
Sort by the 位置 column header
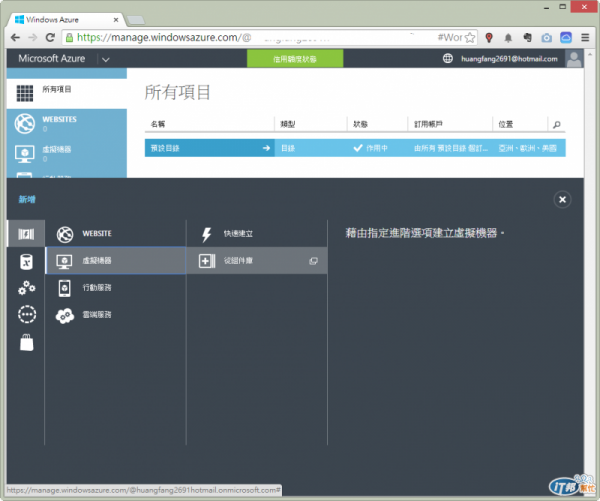(505, 124)
